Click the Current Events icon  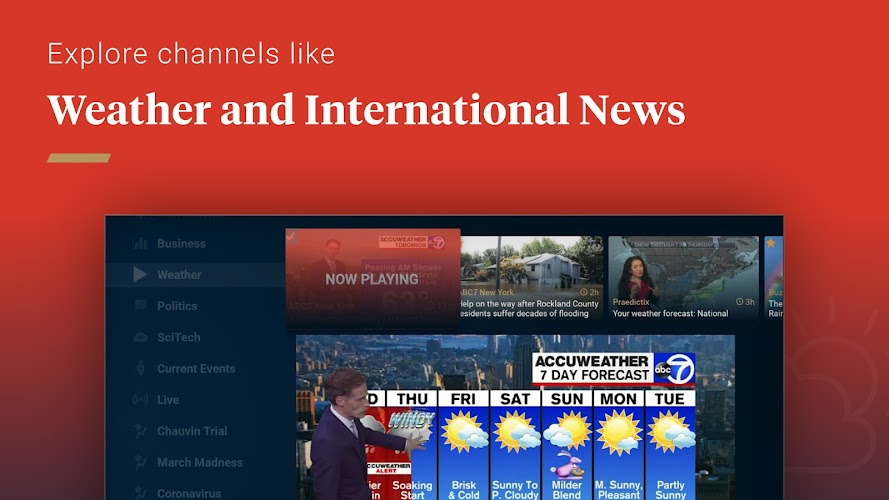pos(140,369)
